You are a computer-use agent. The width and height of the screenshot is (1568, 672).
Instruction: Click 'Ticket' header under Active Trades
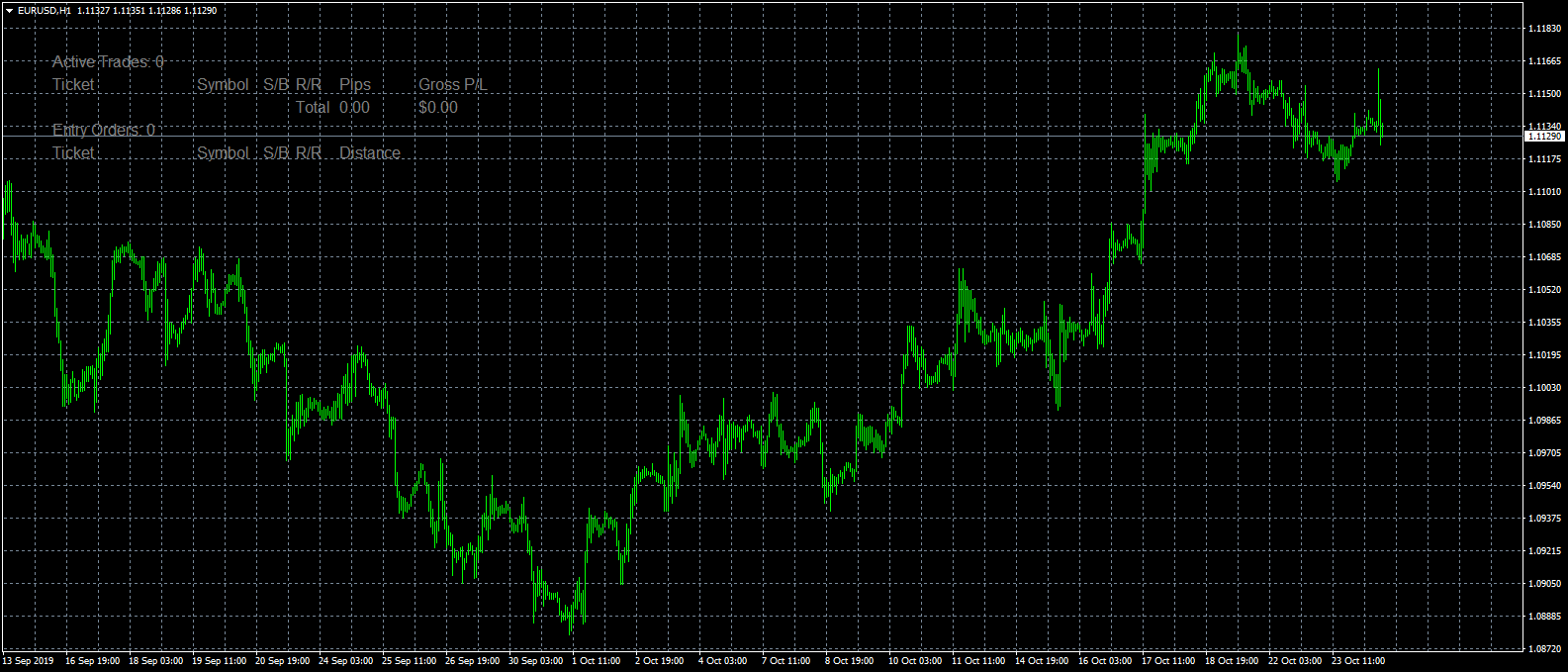click(73, 85)
